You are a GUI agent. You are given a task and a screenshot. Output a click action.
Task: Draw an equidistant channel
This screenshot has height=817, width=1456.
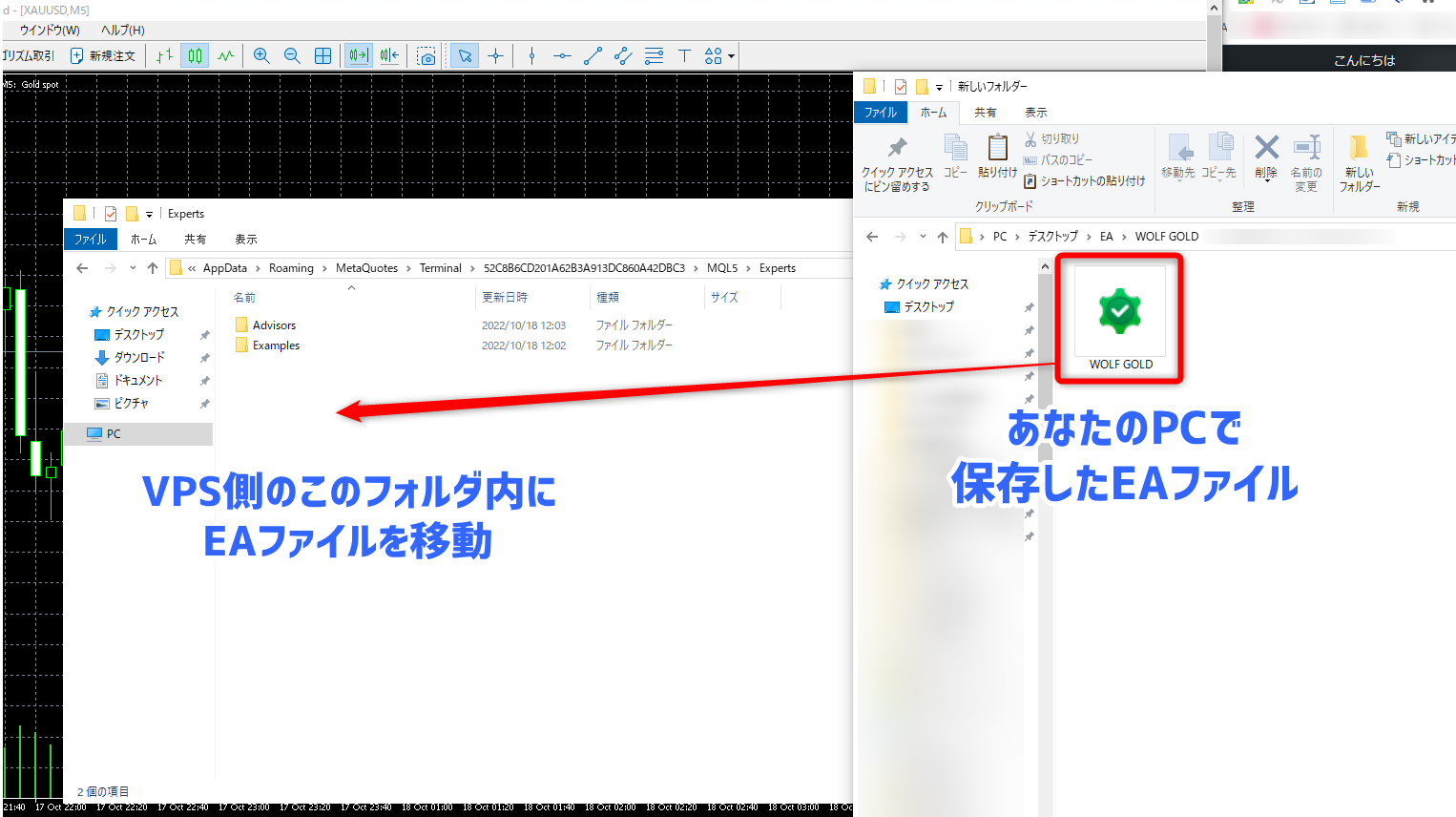coord(623,55)
